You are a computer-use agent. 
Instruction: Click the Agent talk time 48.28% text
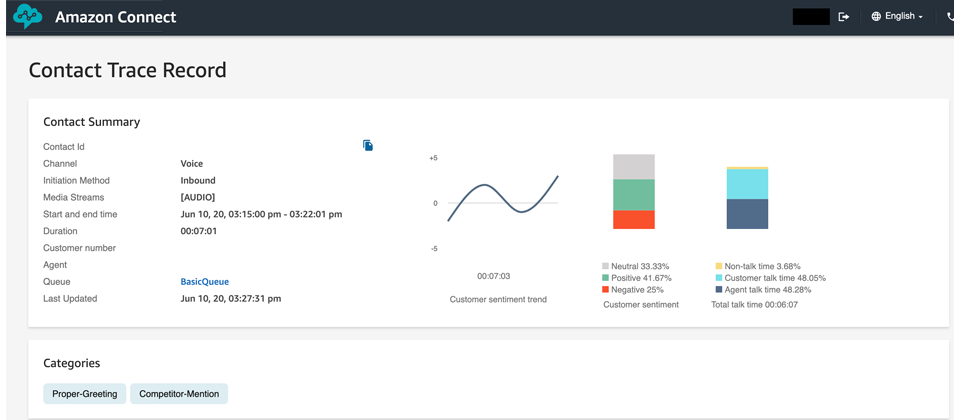(x=768, y=290)
